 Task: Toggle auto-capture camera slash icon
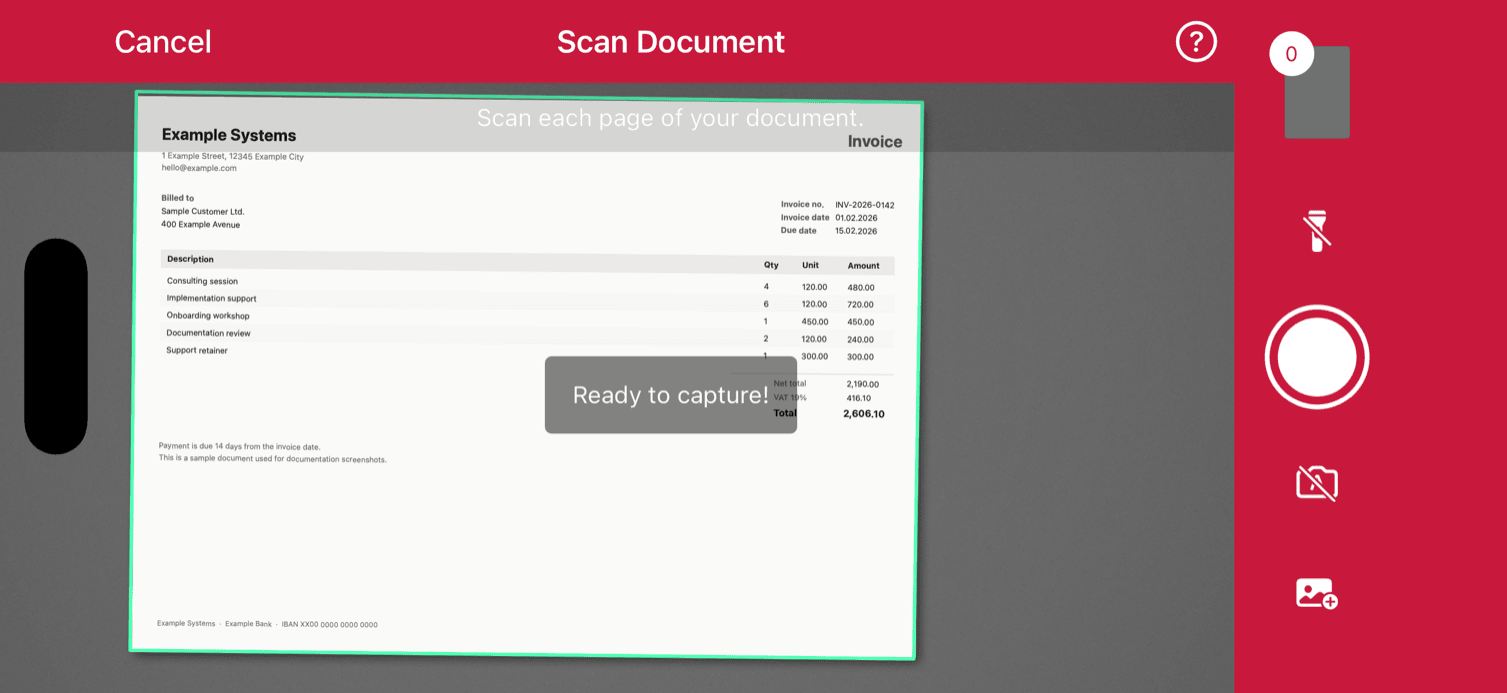tap(1317, 483)
